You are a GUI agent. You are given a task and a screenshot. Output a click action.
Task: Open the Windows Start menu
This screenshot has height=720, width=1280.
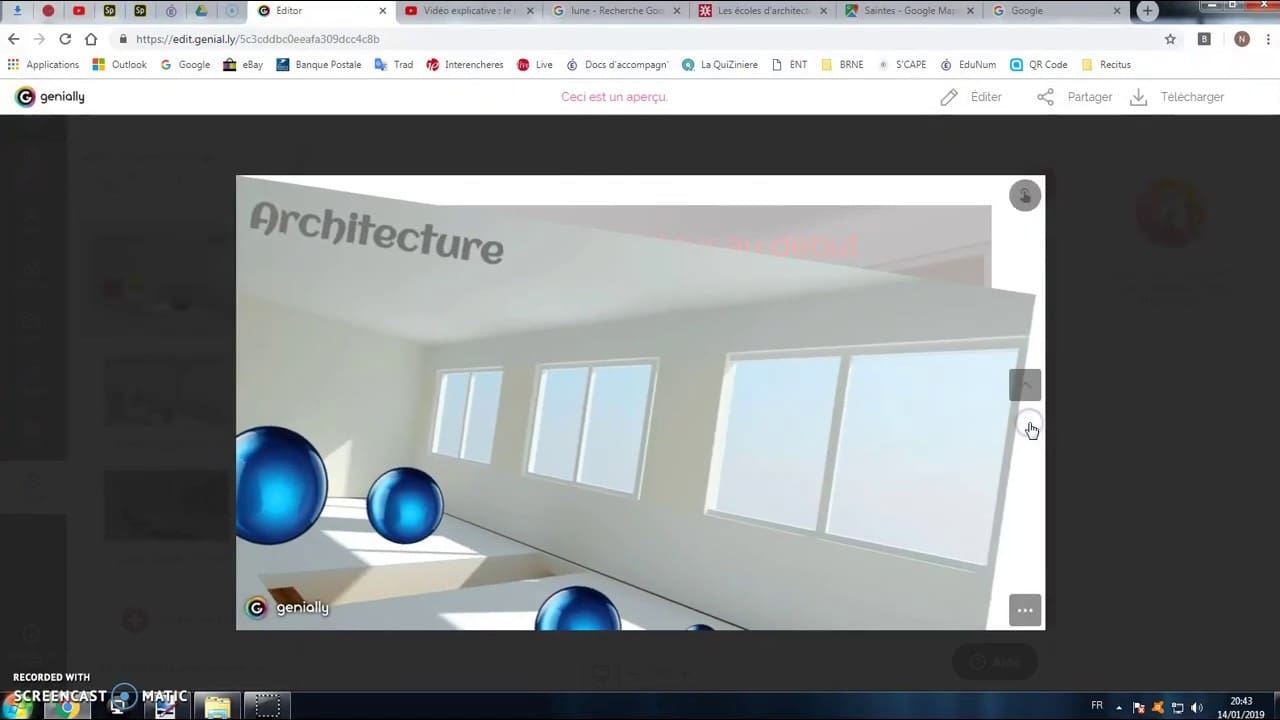point(19,706)
